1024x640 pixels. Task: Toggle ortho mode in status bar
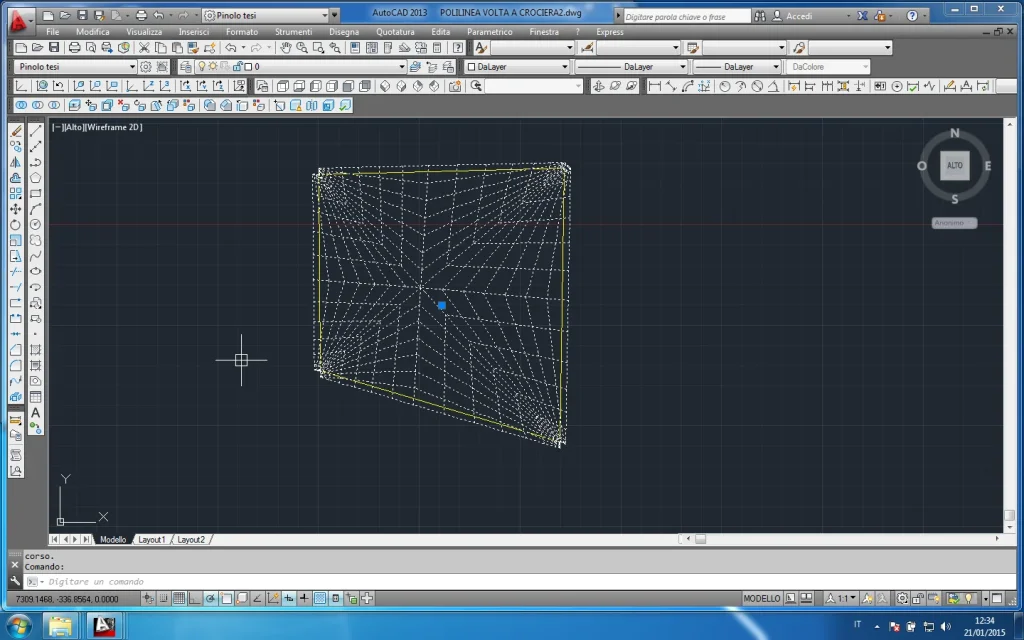195,599
